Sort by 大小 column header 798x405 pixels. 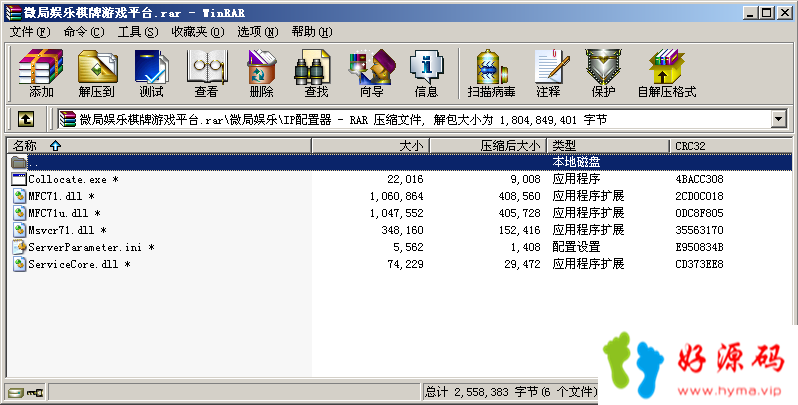[370, 146]
